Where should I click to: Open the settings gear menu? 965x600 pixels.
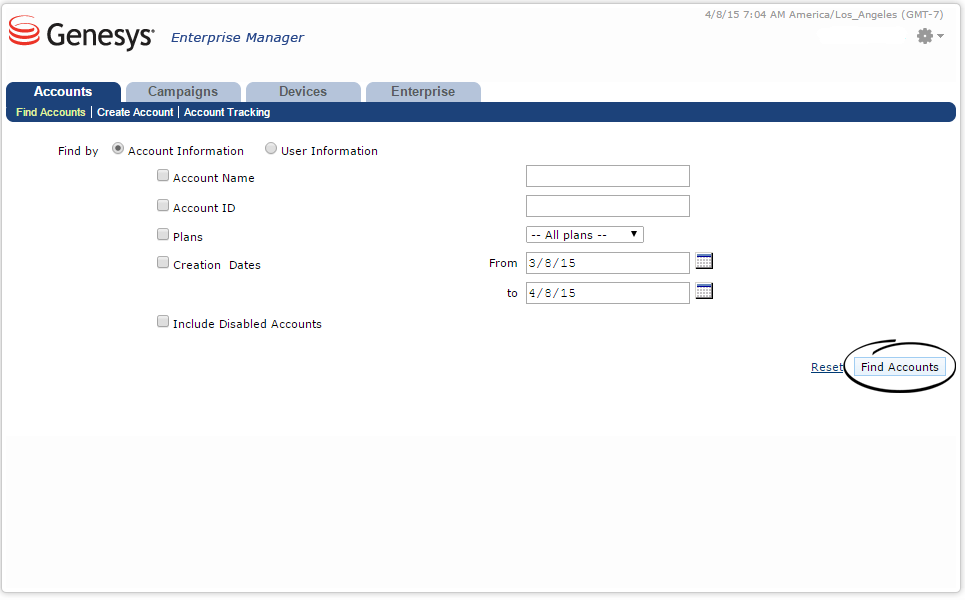click(929, 36)
